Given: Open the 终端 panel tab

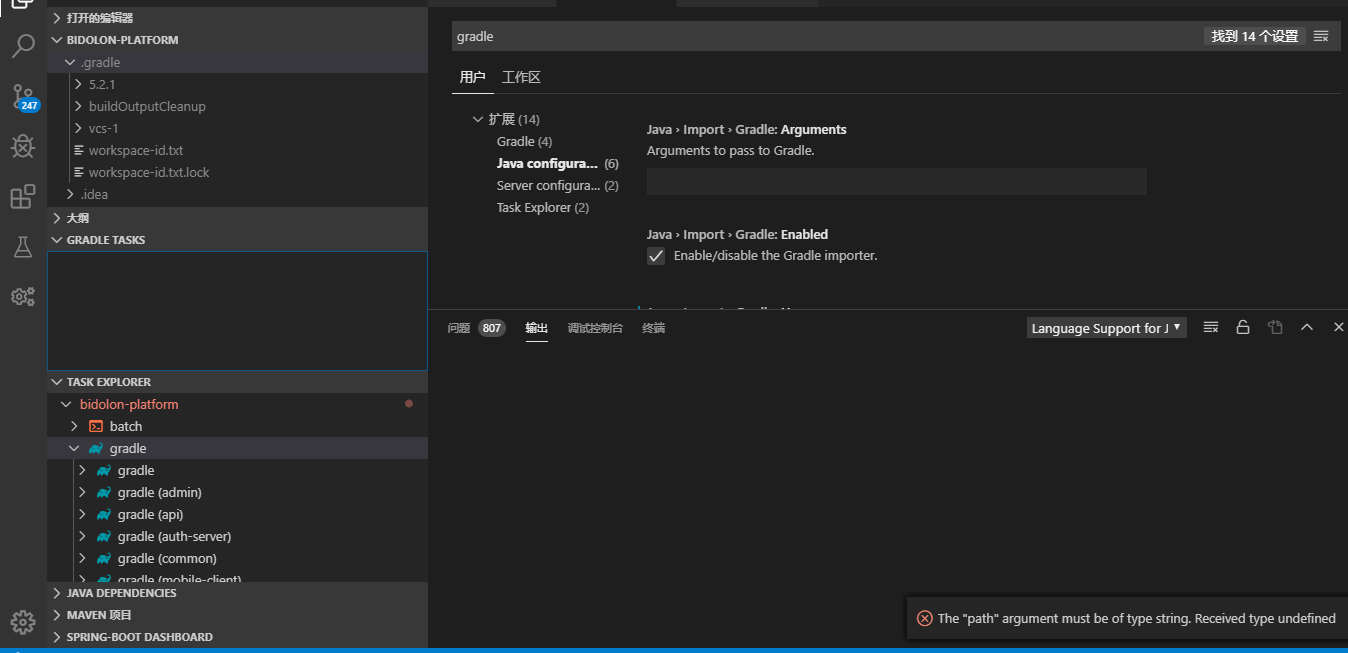Looking at the screenshot, I should [x=653, y=328].
